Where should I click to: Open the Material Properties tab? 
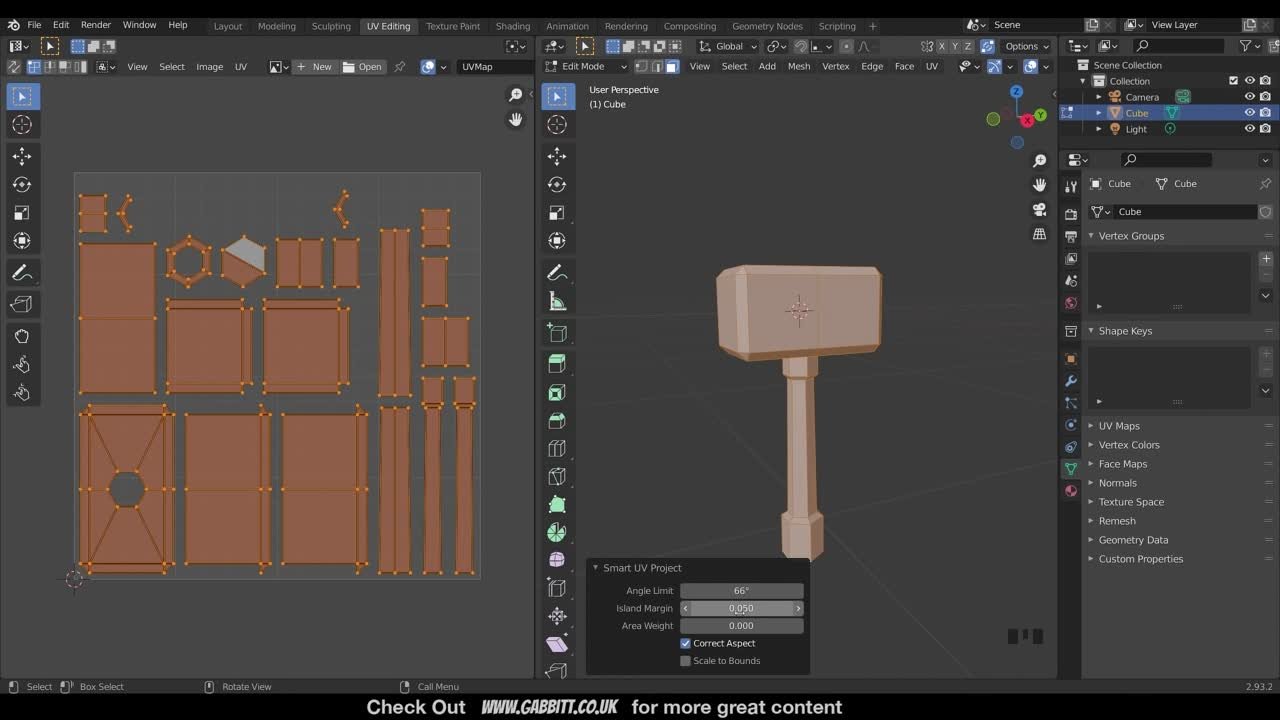coord(1071,490)
